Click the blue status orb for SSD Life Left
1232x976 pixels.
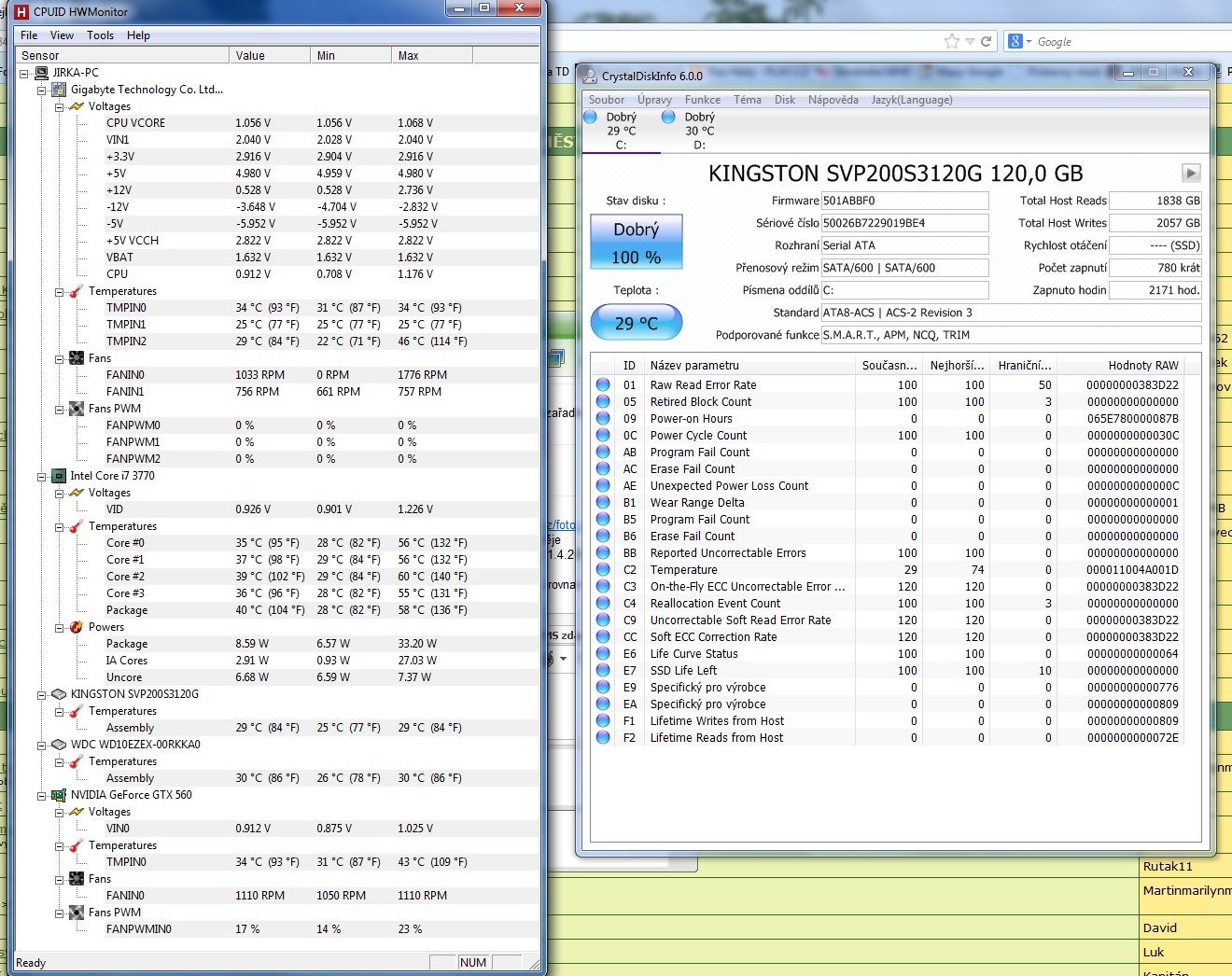click(x=603, y=671)
